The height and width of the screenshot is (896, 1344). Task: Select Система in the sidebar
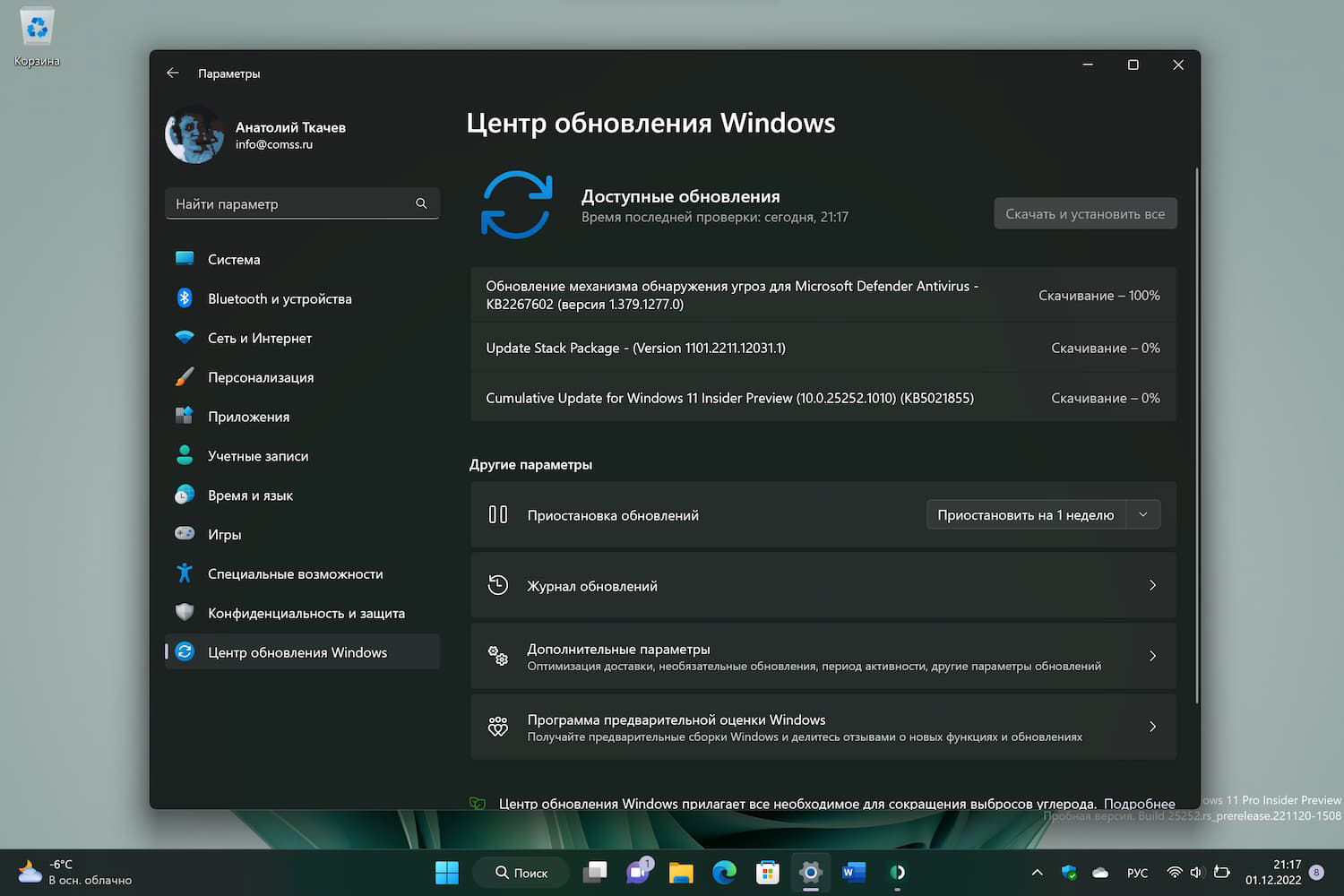click(x=302, y=259)
